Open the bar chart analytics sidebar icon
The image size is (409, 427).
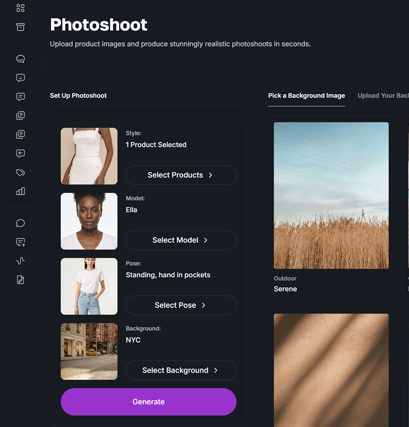(x=20, y=191)
